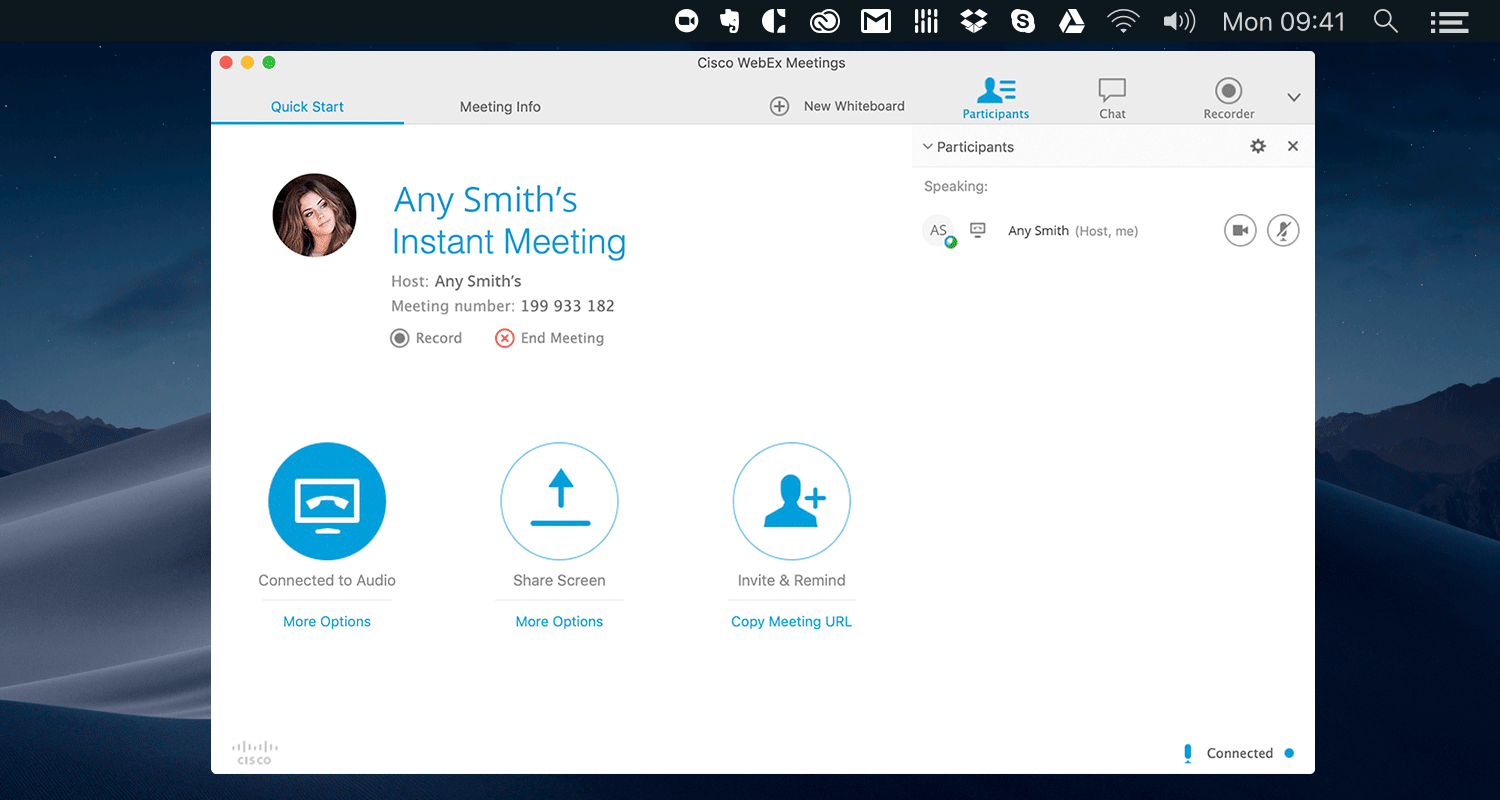The width and height of the screenshot is (1500, 800).
Task: Click End Meeting
Action: 550,338
